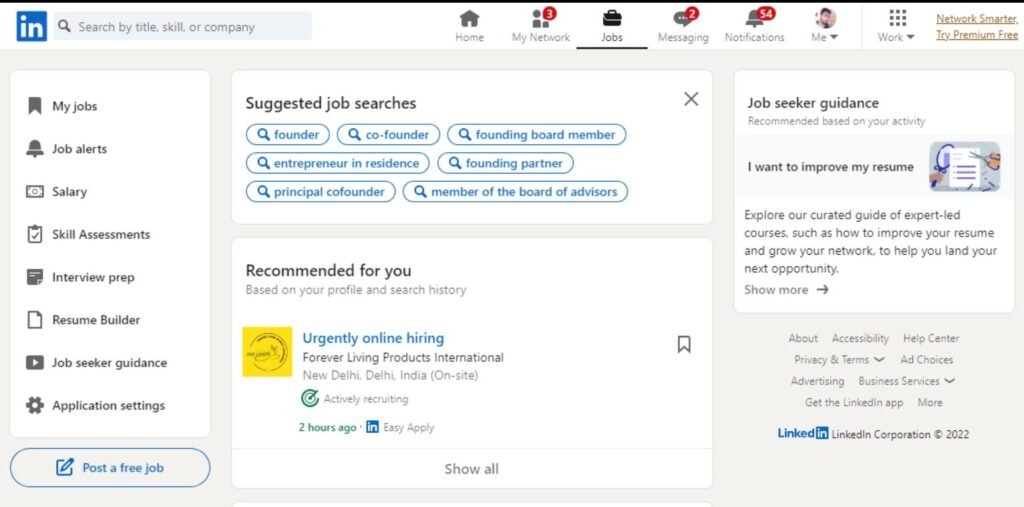Open Messaging chat bubble icon
Viewport: 1024px width, 507px height.
click(682, 18)
